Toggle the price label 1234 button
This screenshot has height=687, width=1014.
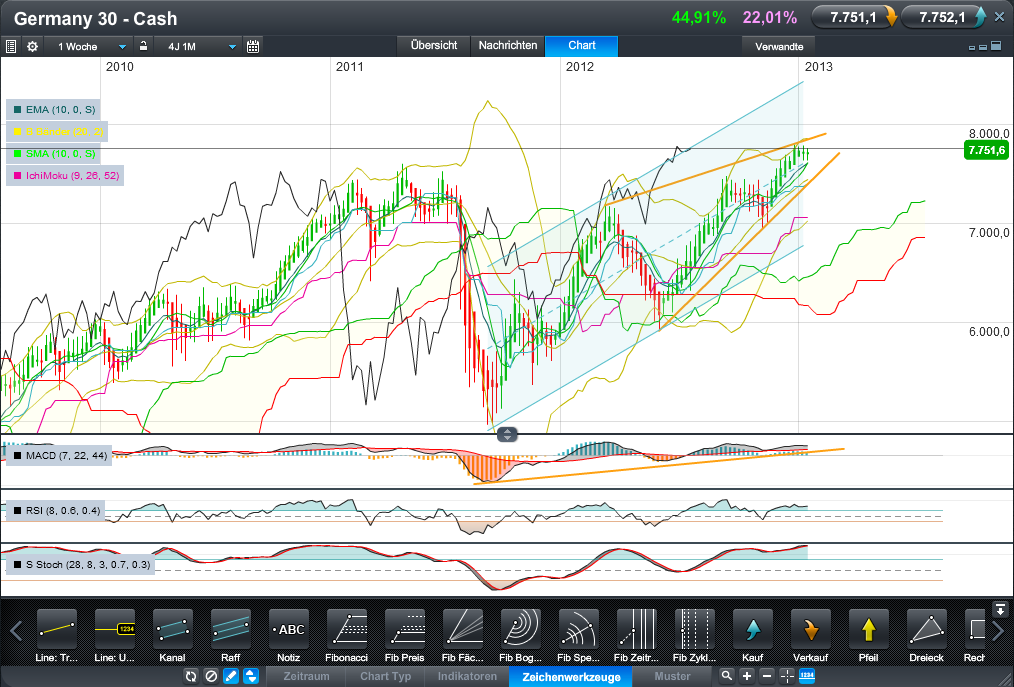tap(806, 677)
